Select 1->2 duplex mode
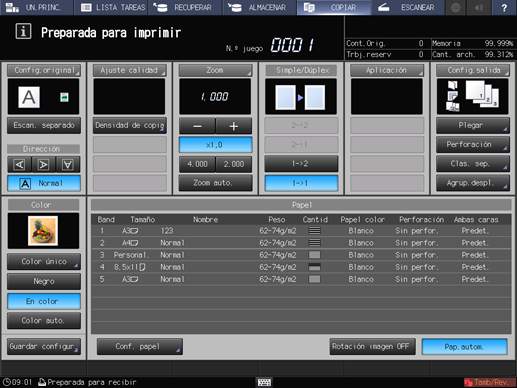The width and height of the screenshot is (517, 388). (301, 164)
